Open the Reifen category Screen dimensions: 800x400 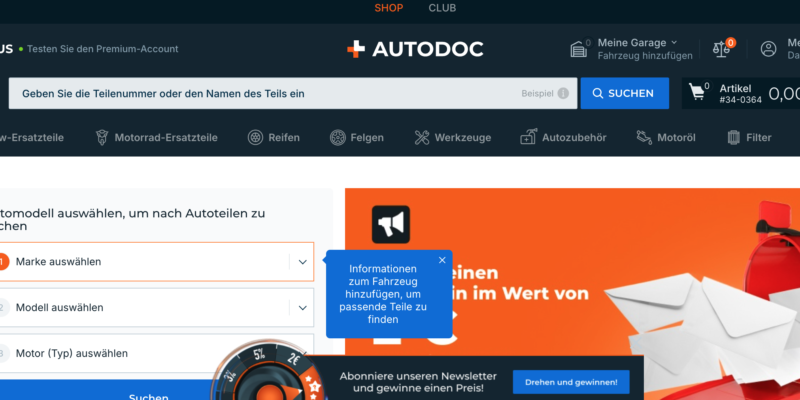[x=273, y=138]
